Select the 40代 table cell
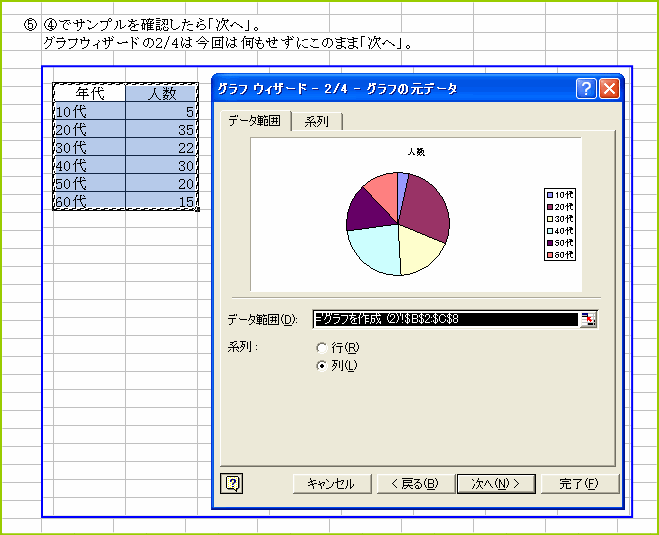The image size is (659, 535). [90, 165]
